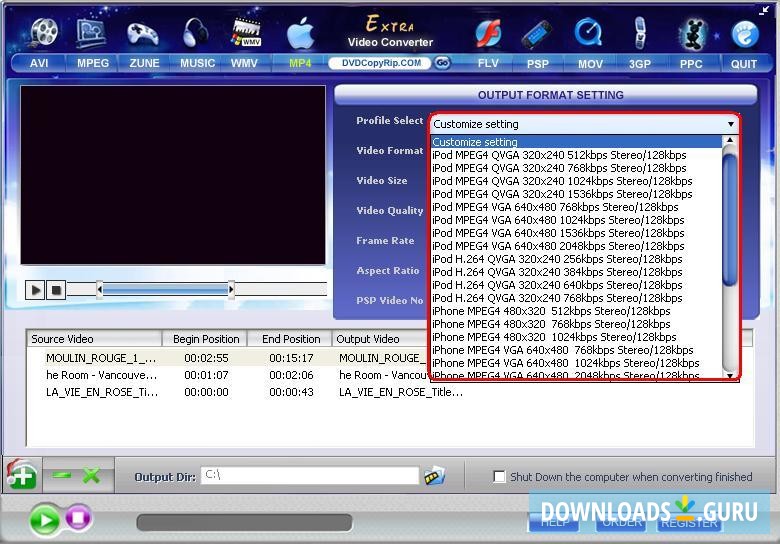Choose iPhone MPEG4 VGA 640x480 1024kbps profile
The height and width of the screenshot is (544, 780).
(x=577, y=363)
